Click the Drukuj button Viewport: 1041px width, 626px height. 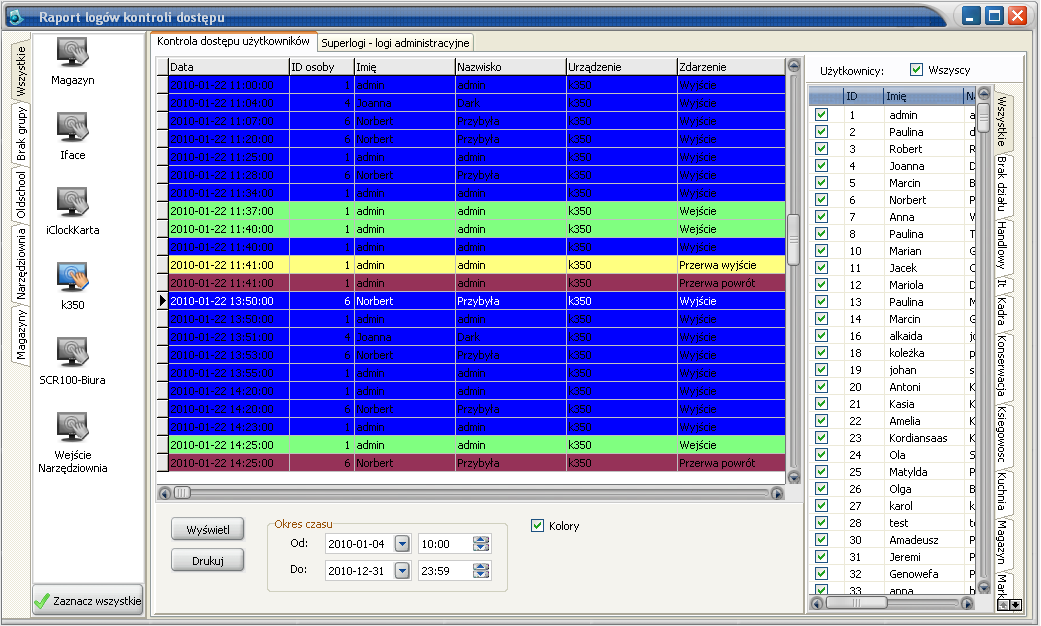pos(208,560)
